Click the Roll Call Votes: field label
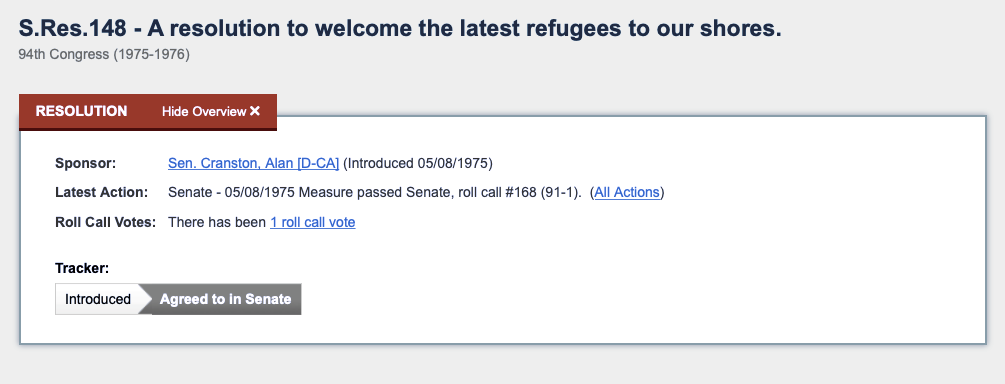The image size is (1005, 384). tap(106, 222)
